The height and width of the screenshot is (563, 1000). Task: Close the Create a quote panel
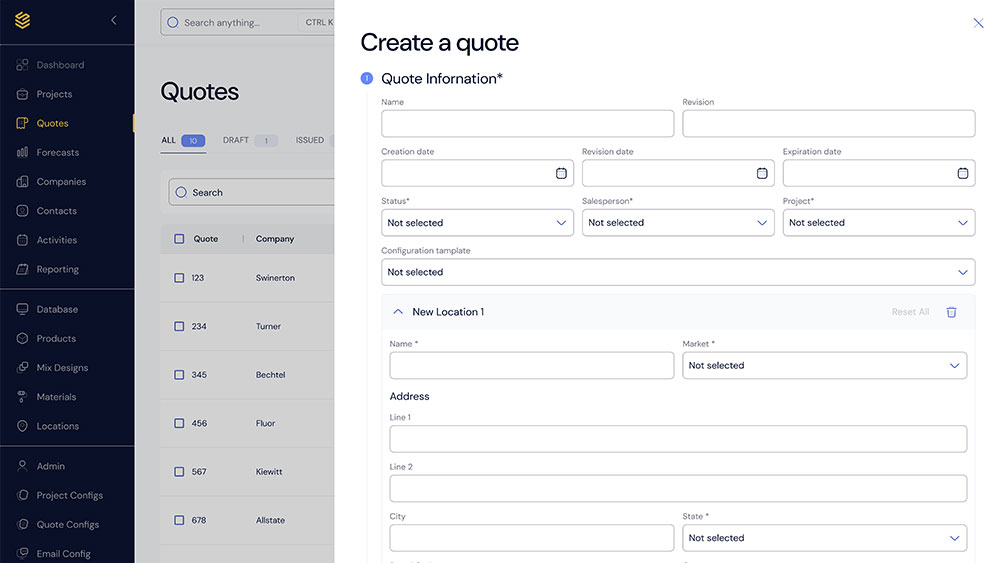coord(978,23)
